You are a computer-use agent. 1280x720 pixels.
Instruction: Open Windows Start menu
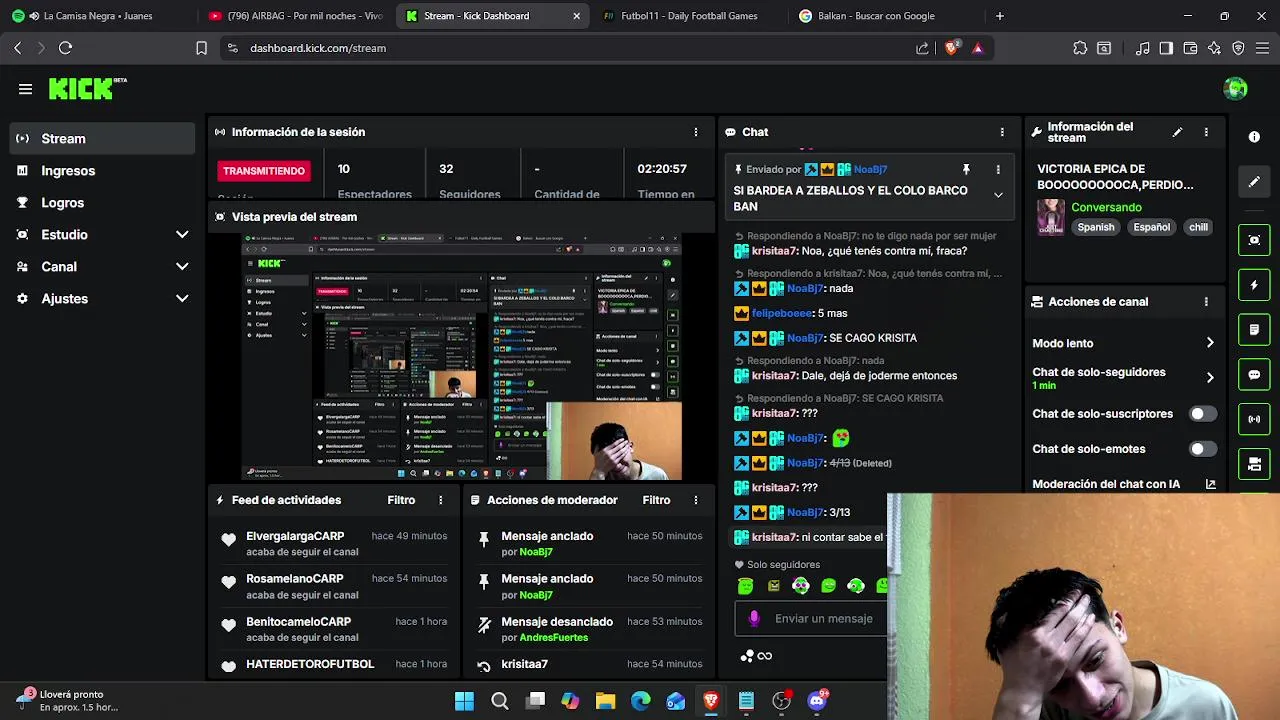click(x=464, y=701)
